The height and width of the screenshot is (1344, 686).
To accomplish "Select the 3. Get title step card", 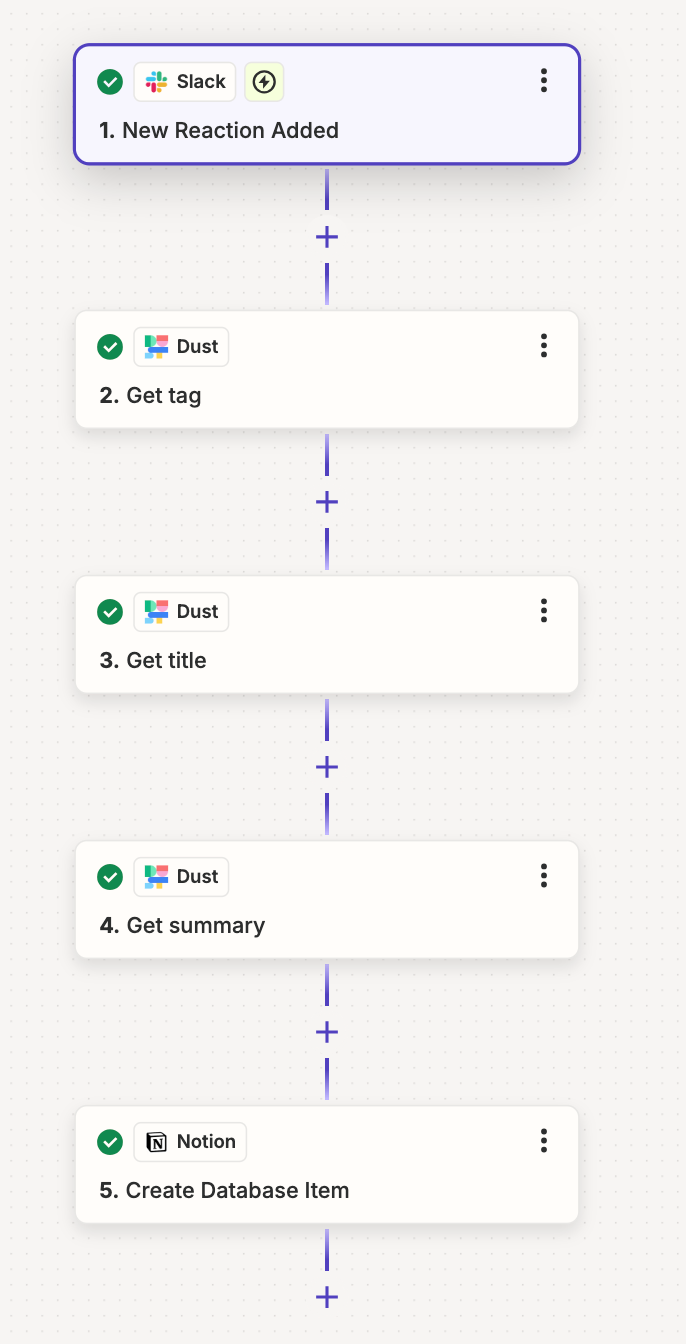I will click(327, 635).
